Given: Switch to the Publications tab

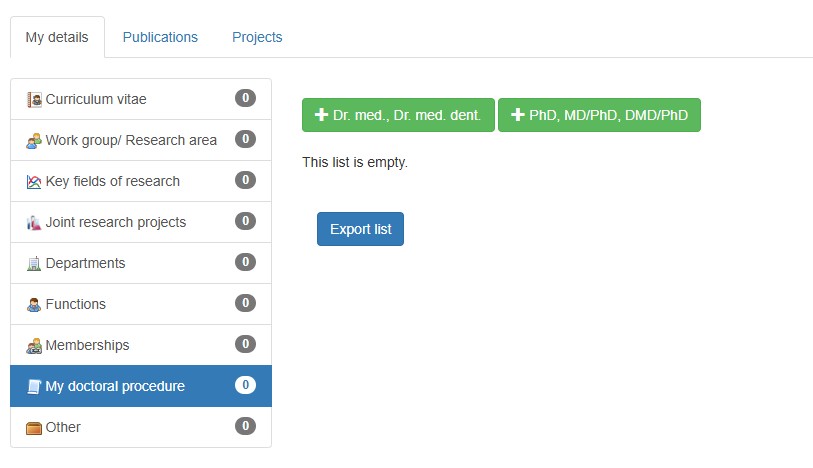Looking at the screenshot, I should coord(160,37).
